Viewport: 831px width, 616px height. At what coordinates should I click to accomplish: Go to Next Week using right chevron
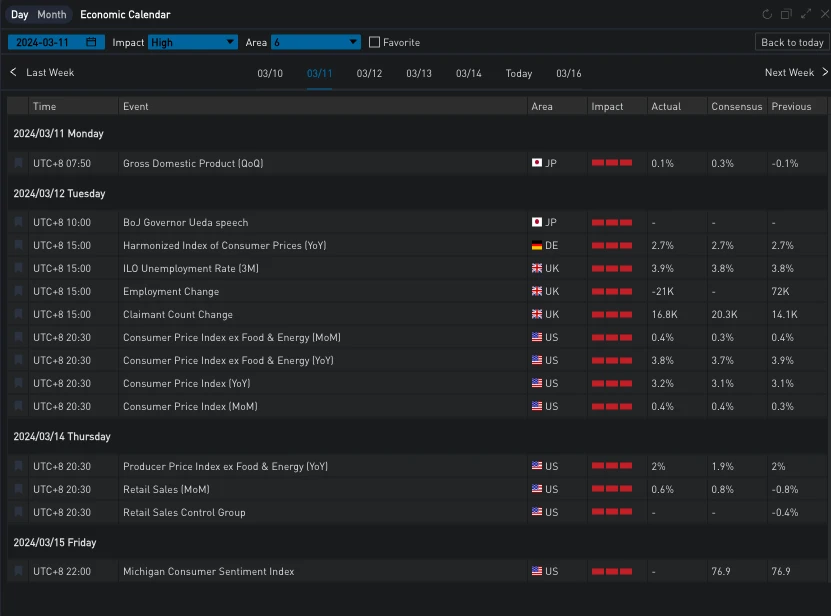pos(824,72)
